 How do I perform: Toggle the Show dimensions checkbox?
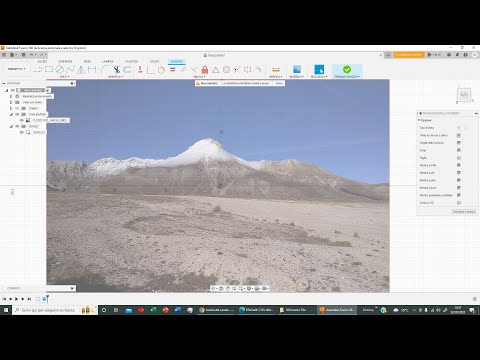click(x=459, y=180)
